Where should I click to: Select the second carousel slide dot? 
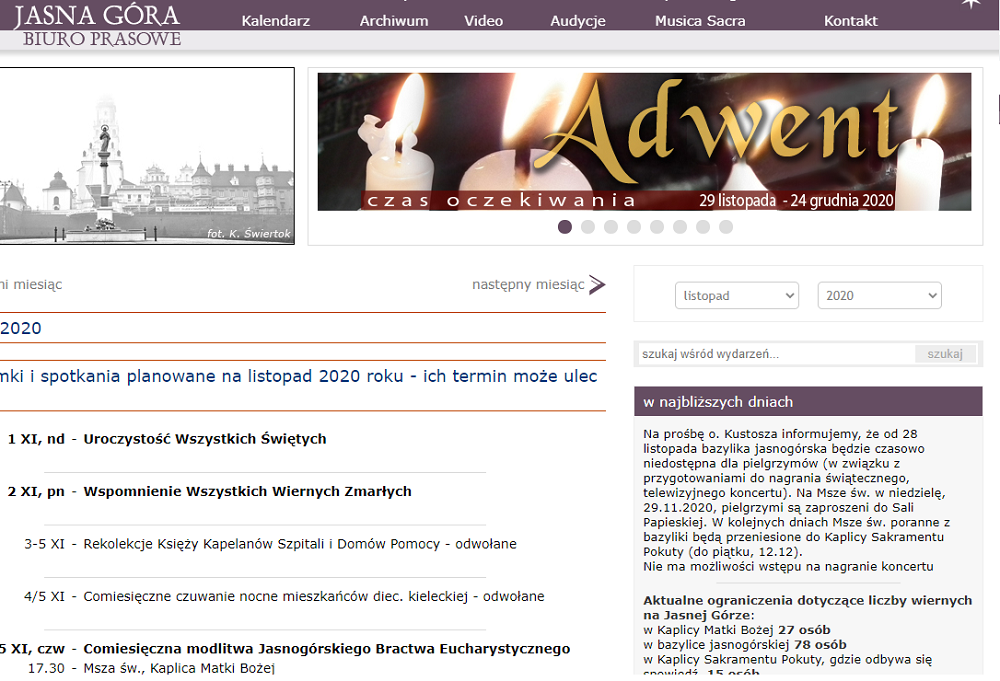tap(588, 227)
